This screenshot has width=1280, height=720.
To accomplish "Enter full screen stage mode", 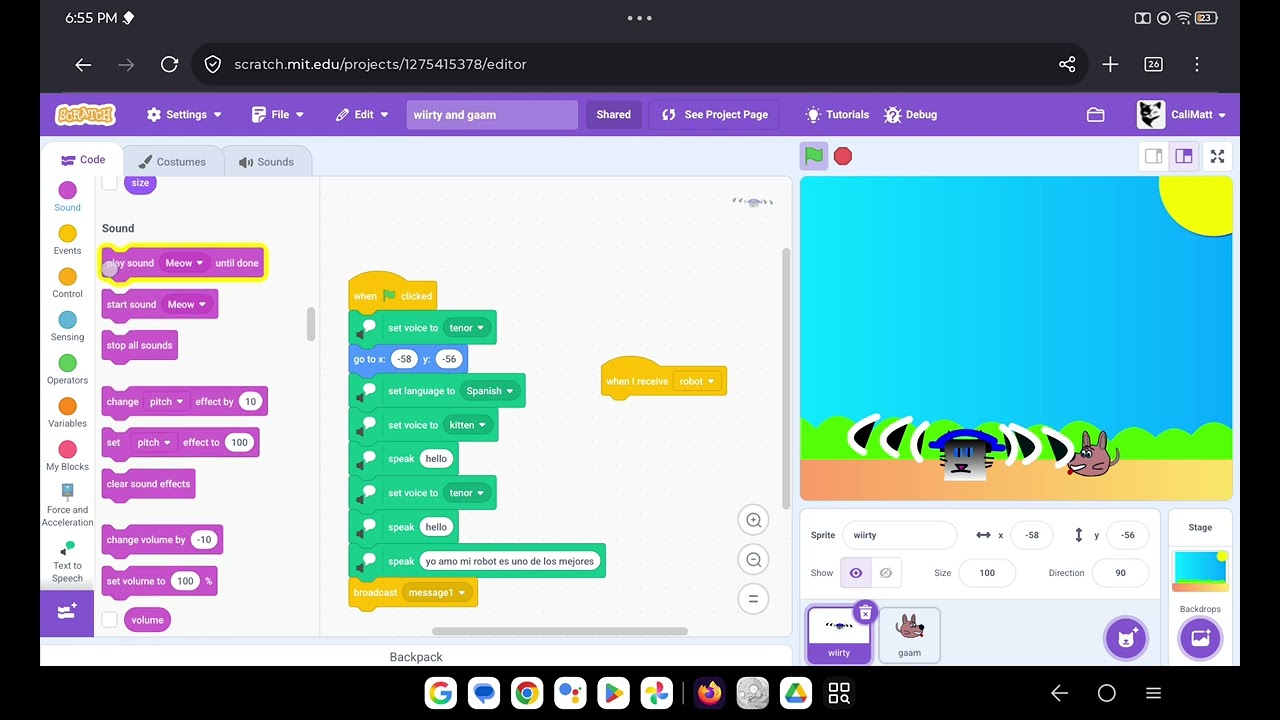I will tap(1217, 156).
